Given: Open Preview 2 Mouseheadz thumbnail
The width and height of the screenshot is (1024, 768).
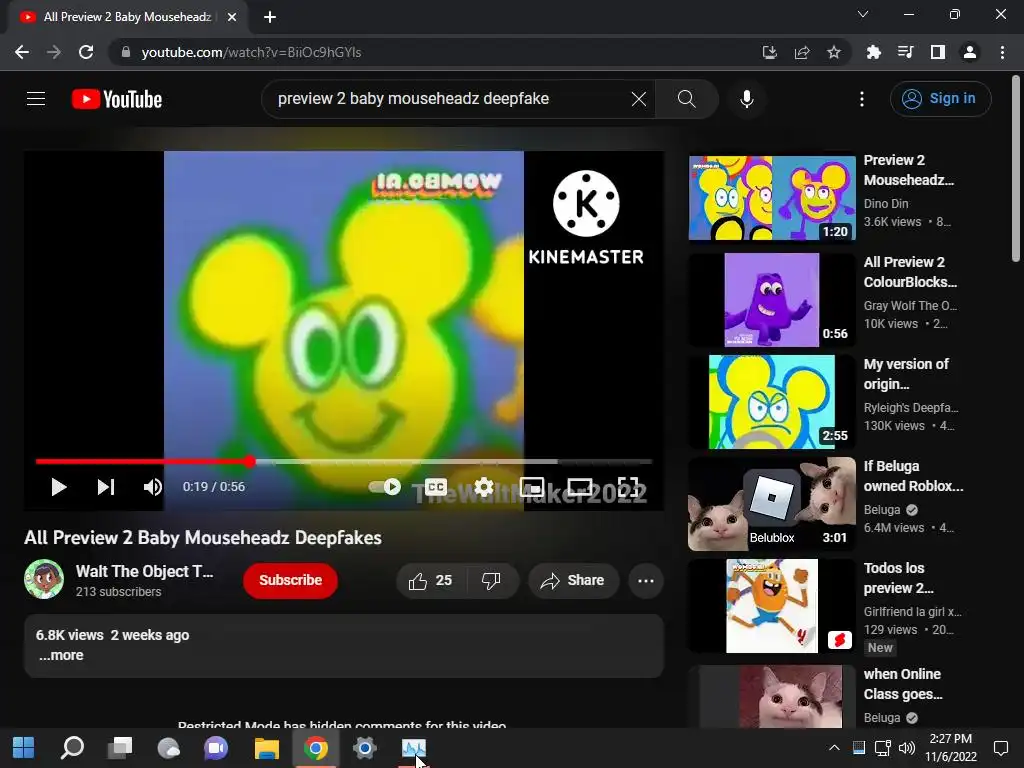Looking at the screenshot, I should pos(772,198).
